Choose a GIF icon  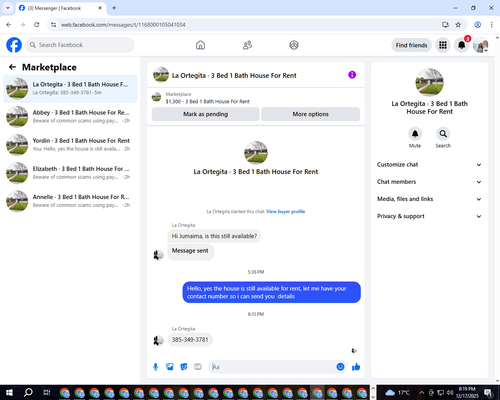pyautogui.click(x=198, y=367)
